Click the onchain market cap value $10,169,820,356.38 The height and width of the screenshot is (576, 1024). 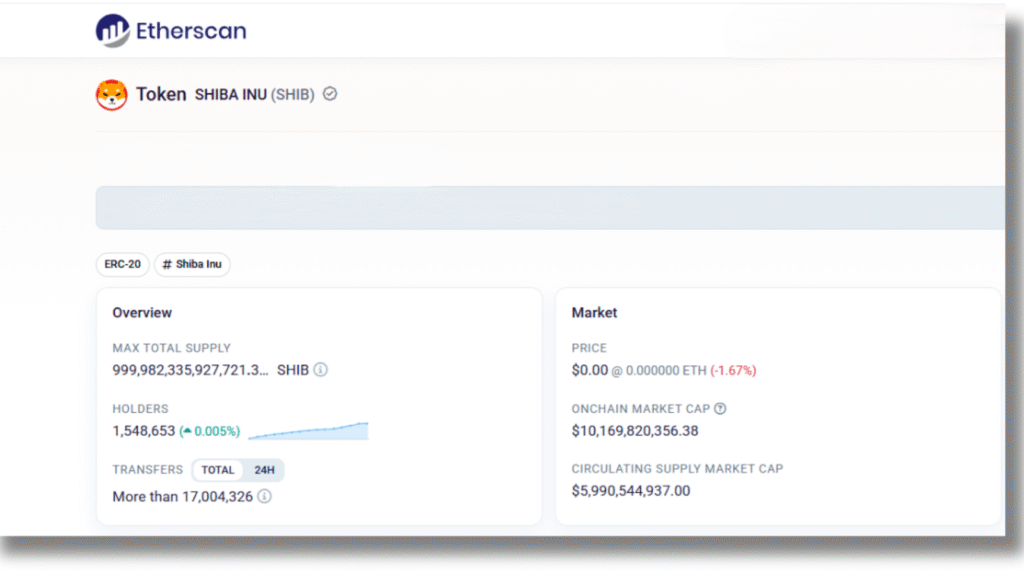pyautogui.click(x=635, y=431)
